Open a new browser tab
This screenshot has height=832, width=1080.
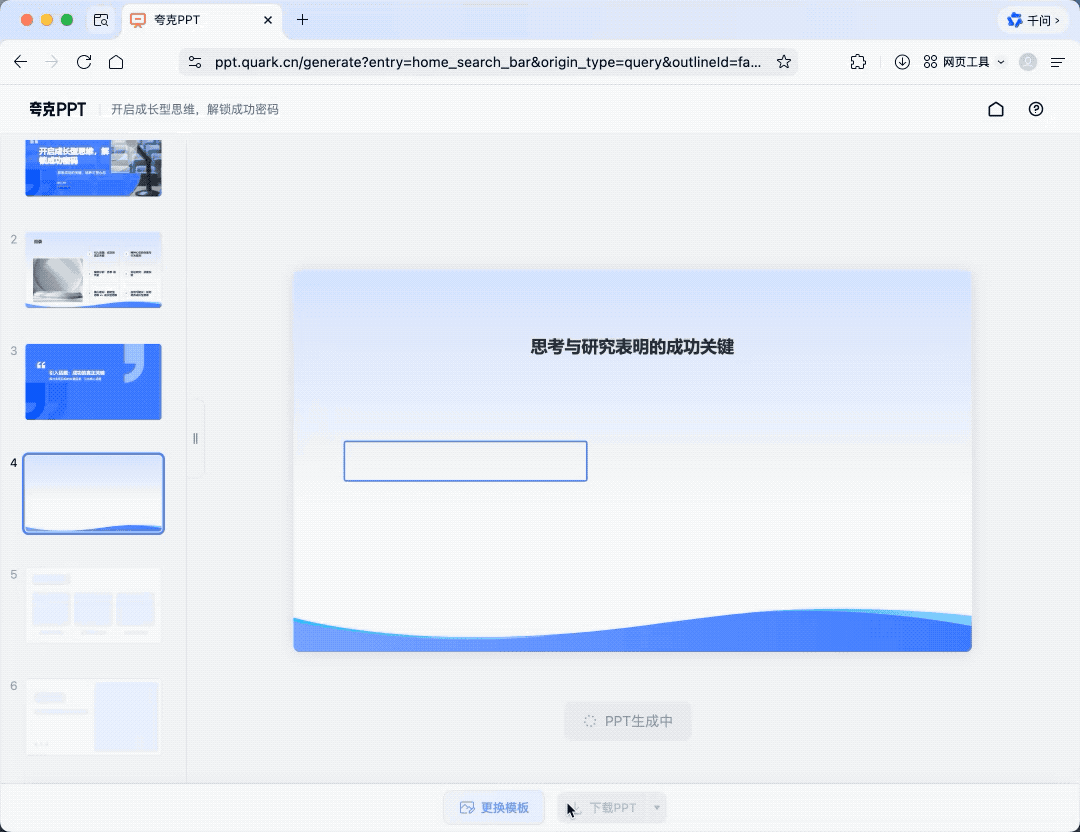coord(302,20)
